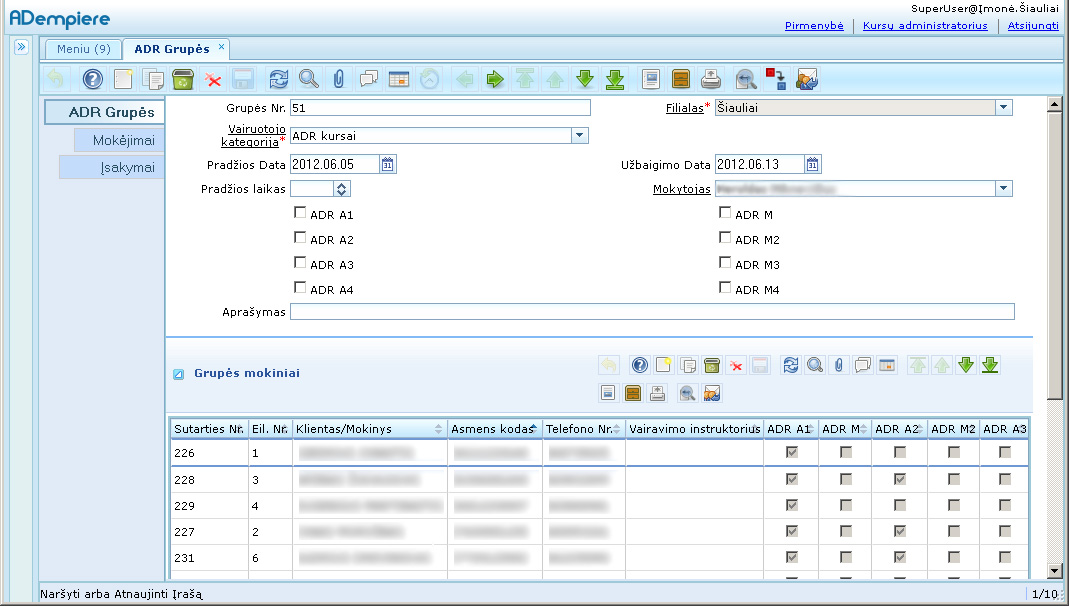Check the ADR A4 form checkbox
The height and width of the screenshot is (606, 1069).
300,288
